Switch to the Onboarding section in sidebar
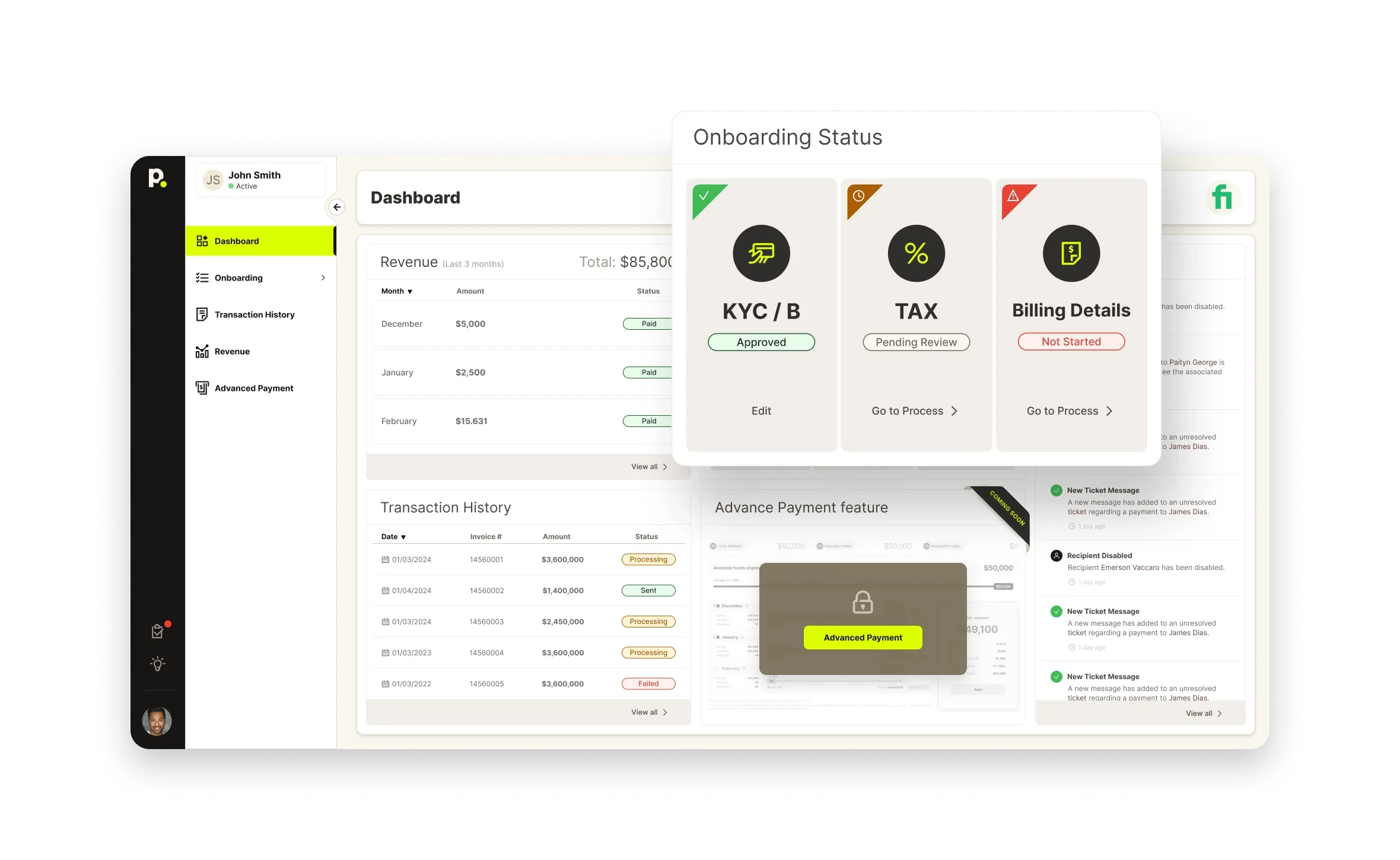 [x=238, y=278]
